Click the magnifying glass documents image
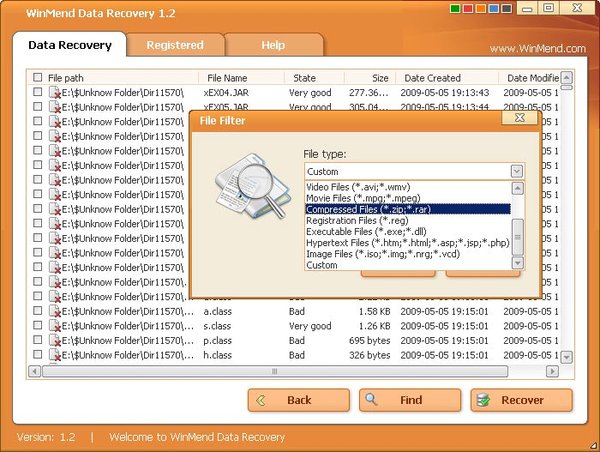Viewport: 600px width, 452px height. pyautogui.click(x=253, y=186)
